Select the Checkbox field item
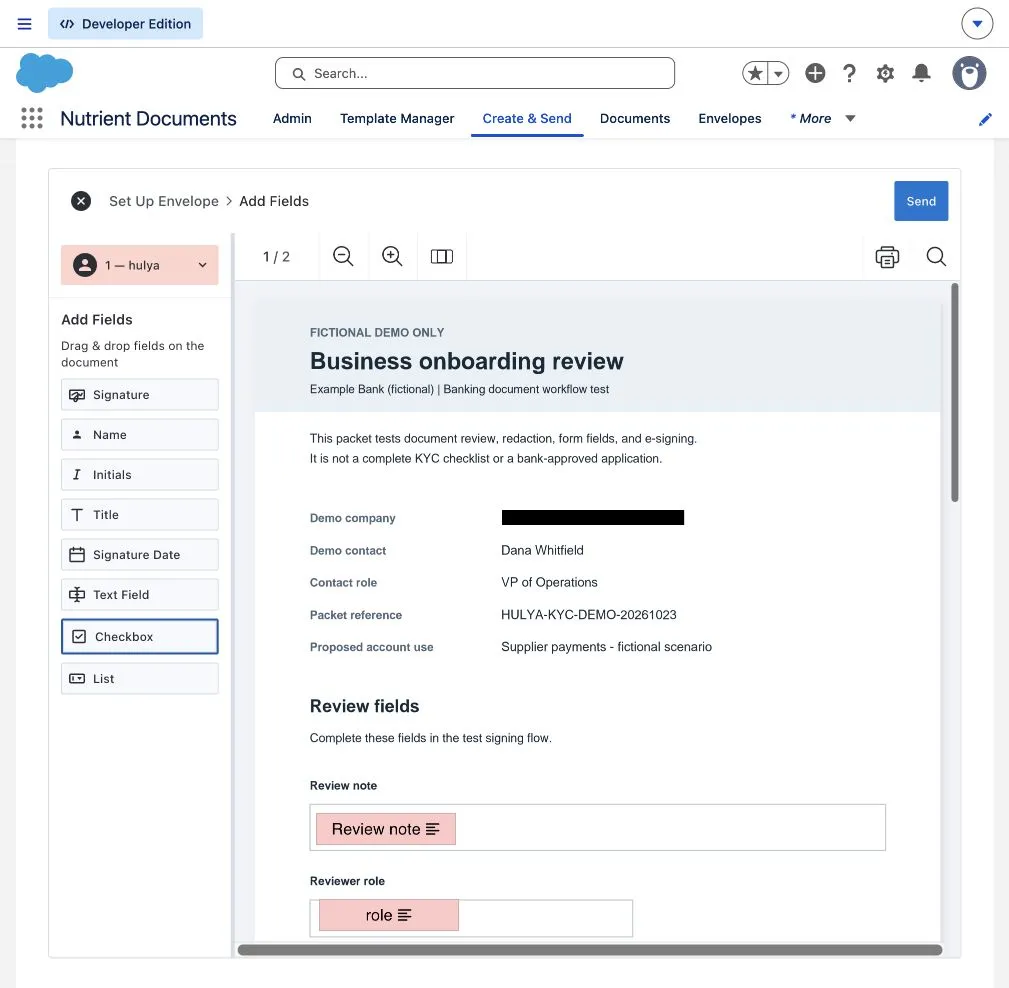Image resolution: width=1009 pixels, height=988 pixels. 140,637
